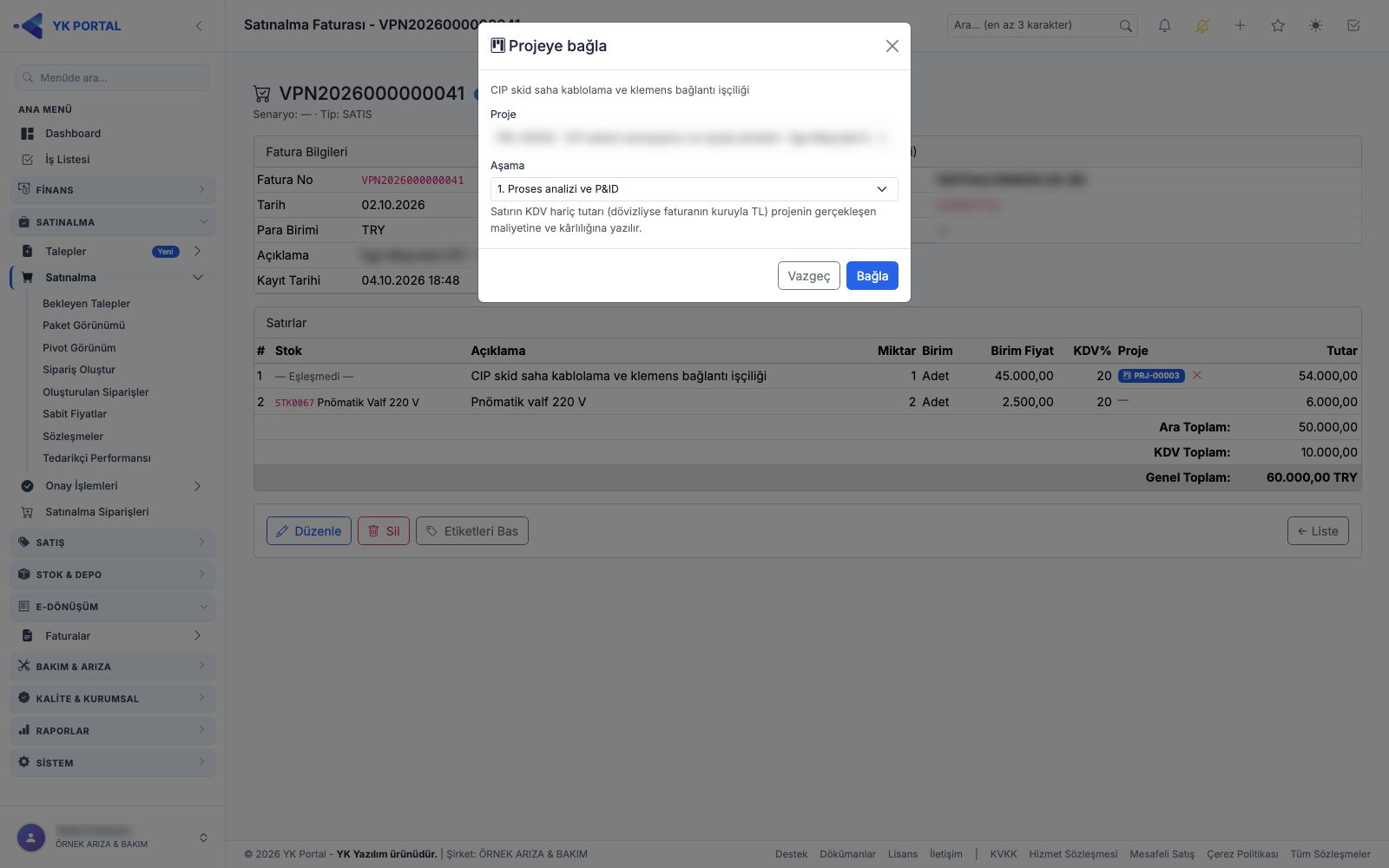
Task: Click the search magnifier icon in top bar
Action: click(x=1125, y=25)
